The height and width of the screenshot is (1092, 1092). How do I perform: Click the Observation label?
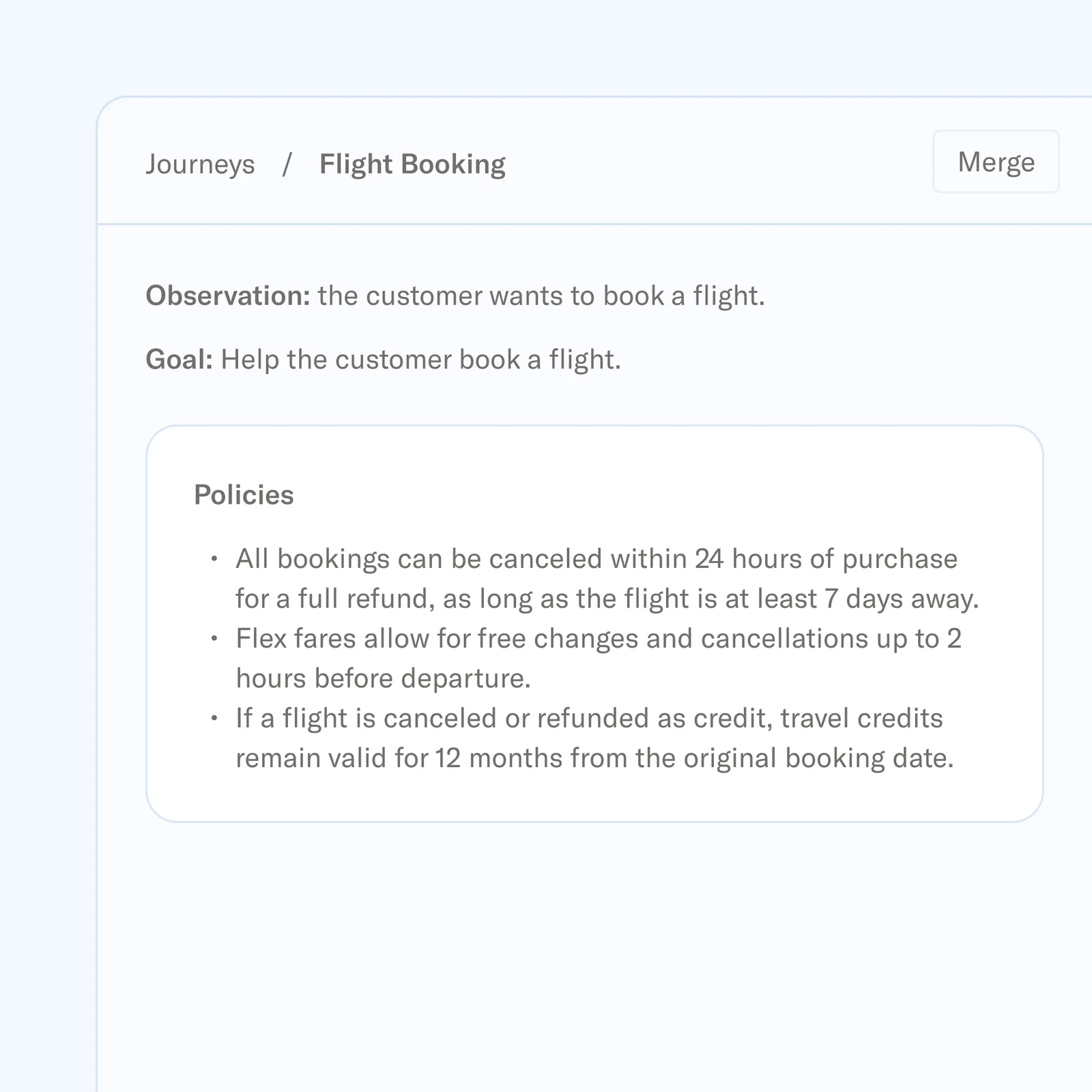coord(231,295)
